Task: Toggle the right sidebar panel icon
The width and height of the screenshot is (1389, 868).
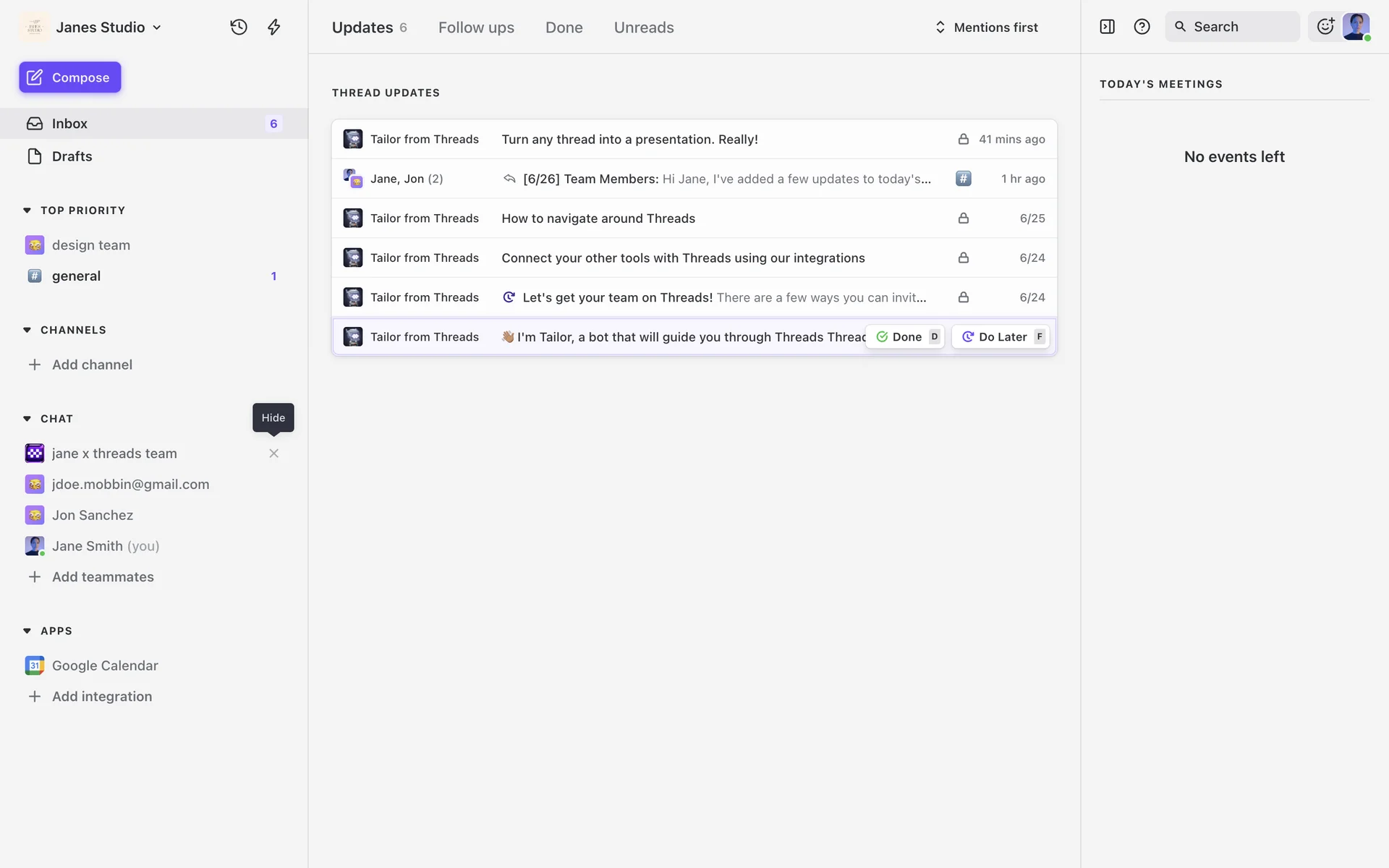Action: [x=1107, y=27]
